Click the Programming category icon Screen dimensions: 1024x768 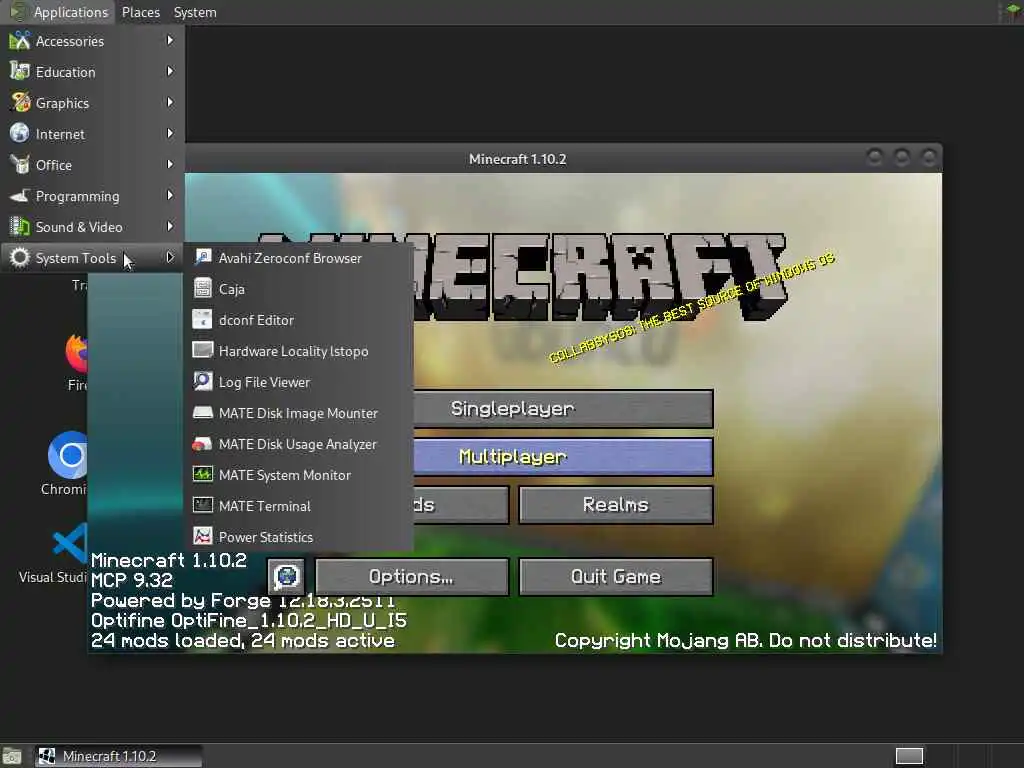tap(20, 195)
